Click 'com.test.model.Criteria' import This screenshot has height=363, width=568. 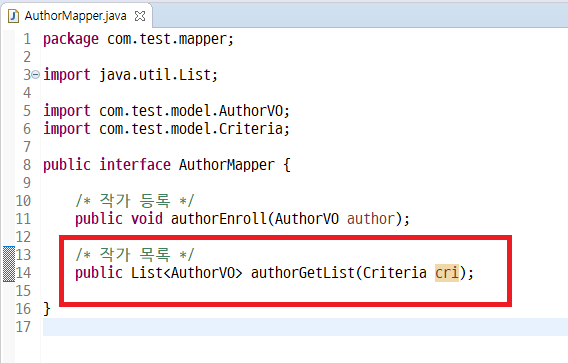coord(191,129)
